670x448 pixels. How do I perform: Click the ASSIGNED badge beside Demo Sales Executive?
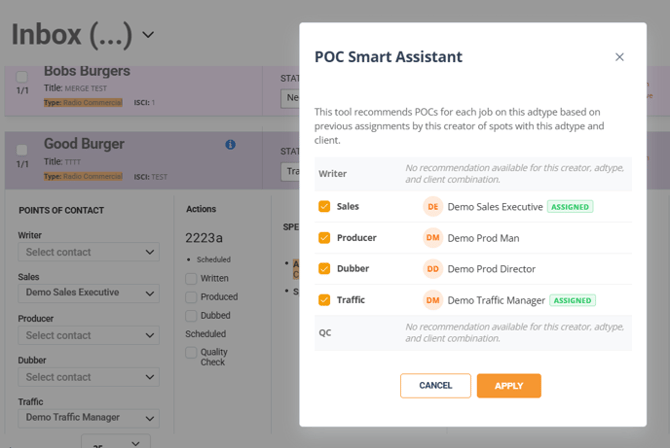[570, 207]
